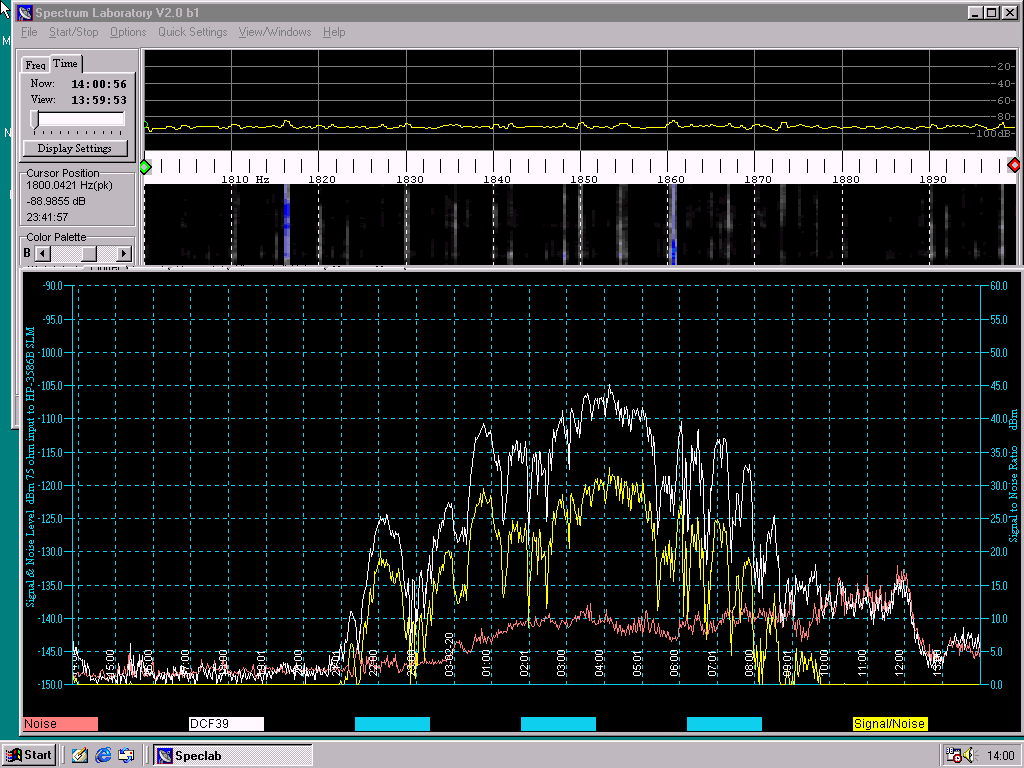Click the Speclab taskbar button
The width and height of the screenshot is (1024, 768).
pos(233,756)
